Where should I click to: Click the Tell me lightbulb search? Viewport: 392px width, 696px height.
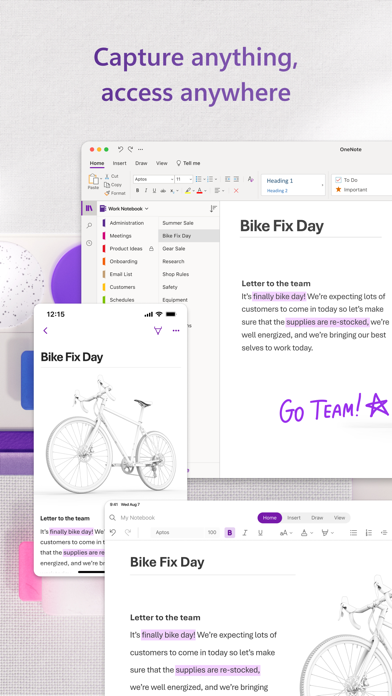tap(188, 163)
